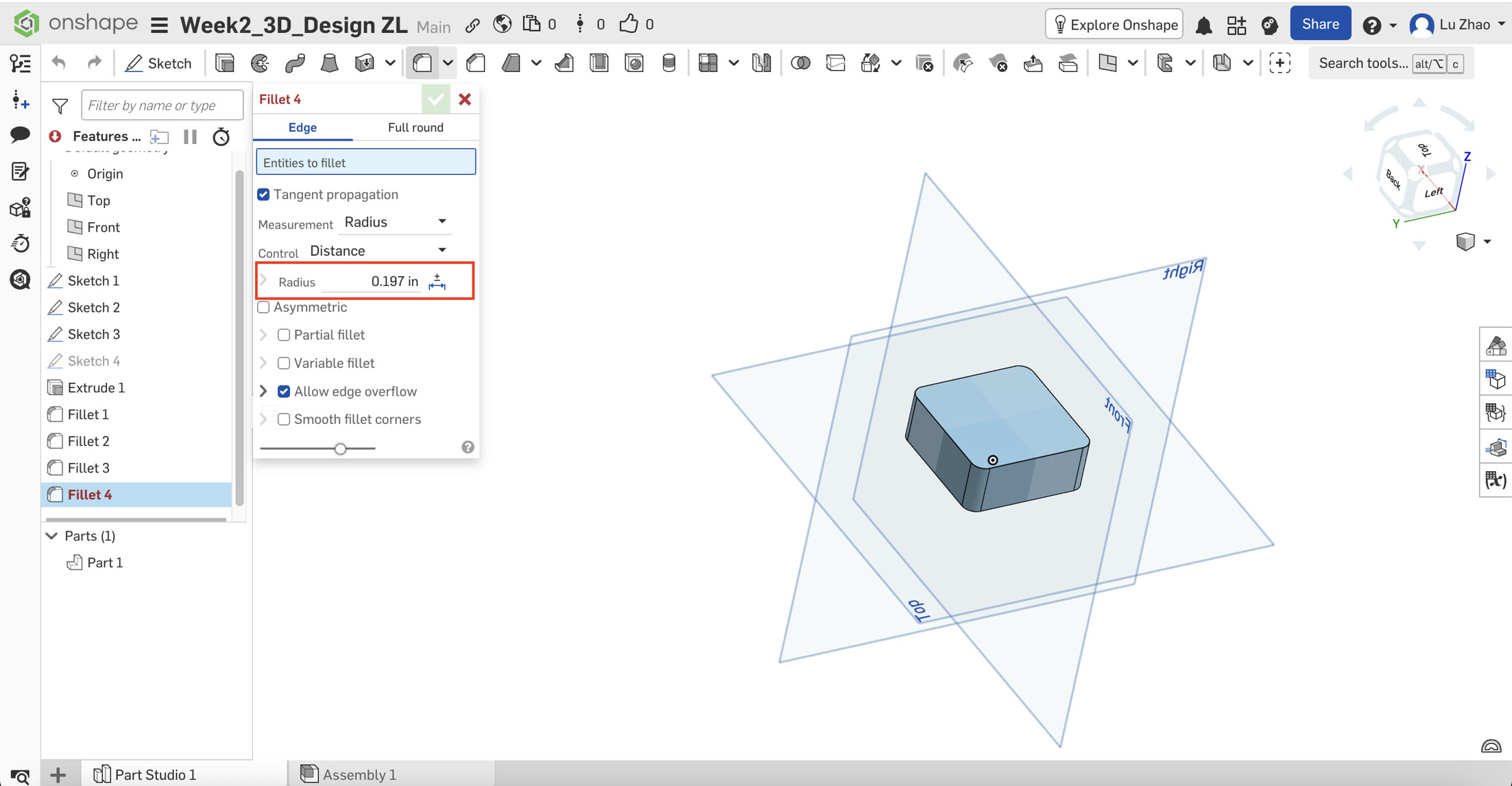Click the Filter by name input field
Image resolution: width=1512 pixels, height=786 pixels.
(x=162, y=106)
